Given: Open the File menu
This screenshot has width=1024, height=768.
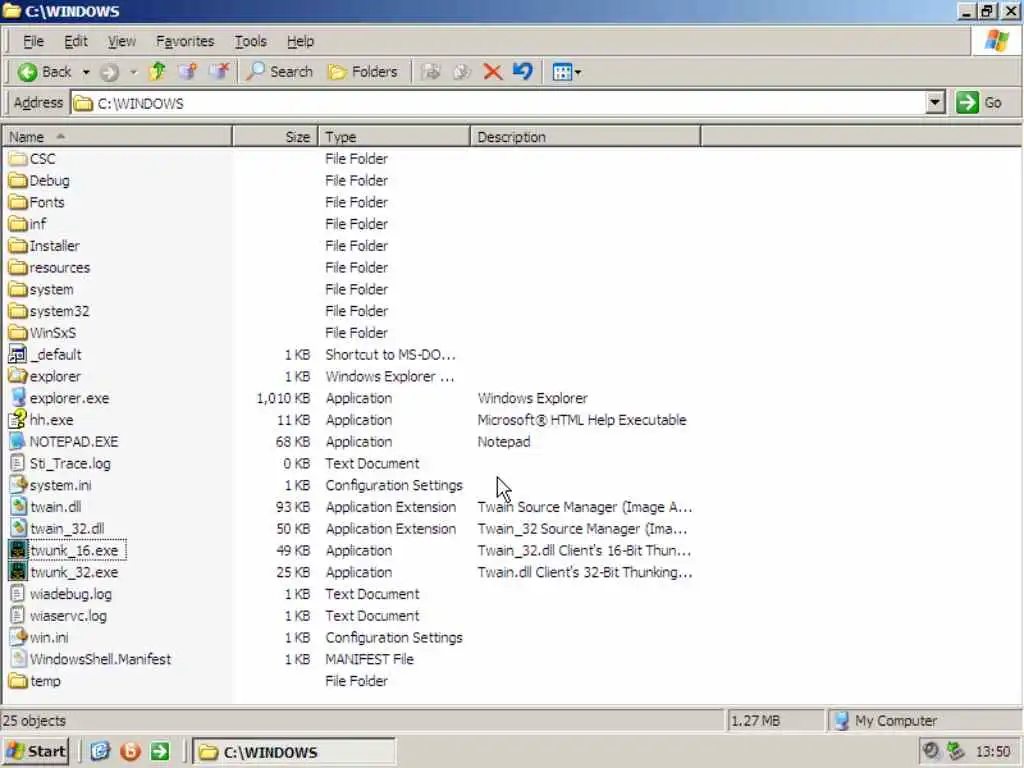Looking at the screenshot, I should click(33, 41).
